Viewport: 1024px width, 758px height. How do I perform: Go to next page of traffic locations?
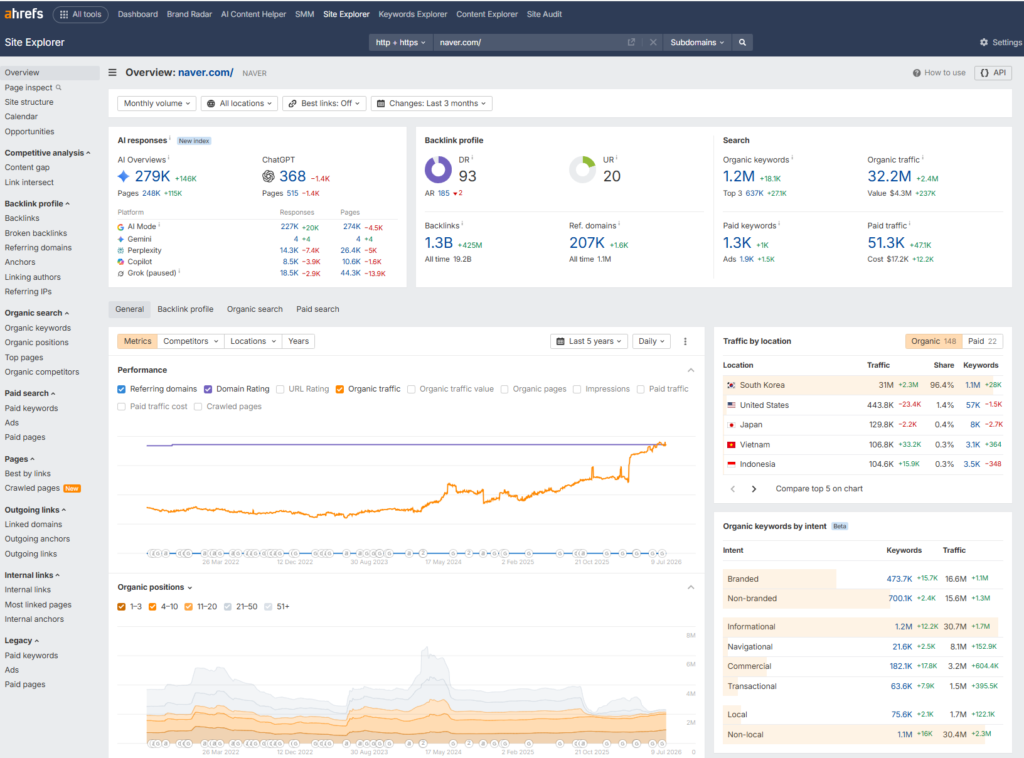coord(754,489)
